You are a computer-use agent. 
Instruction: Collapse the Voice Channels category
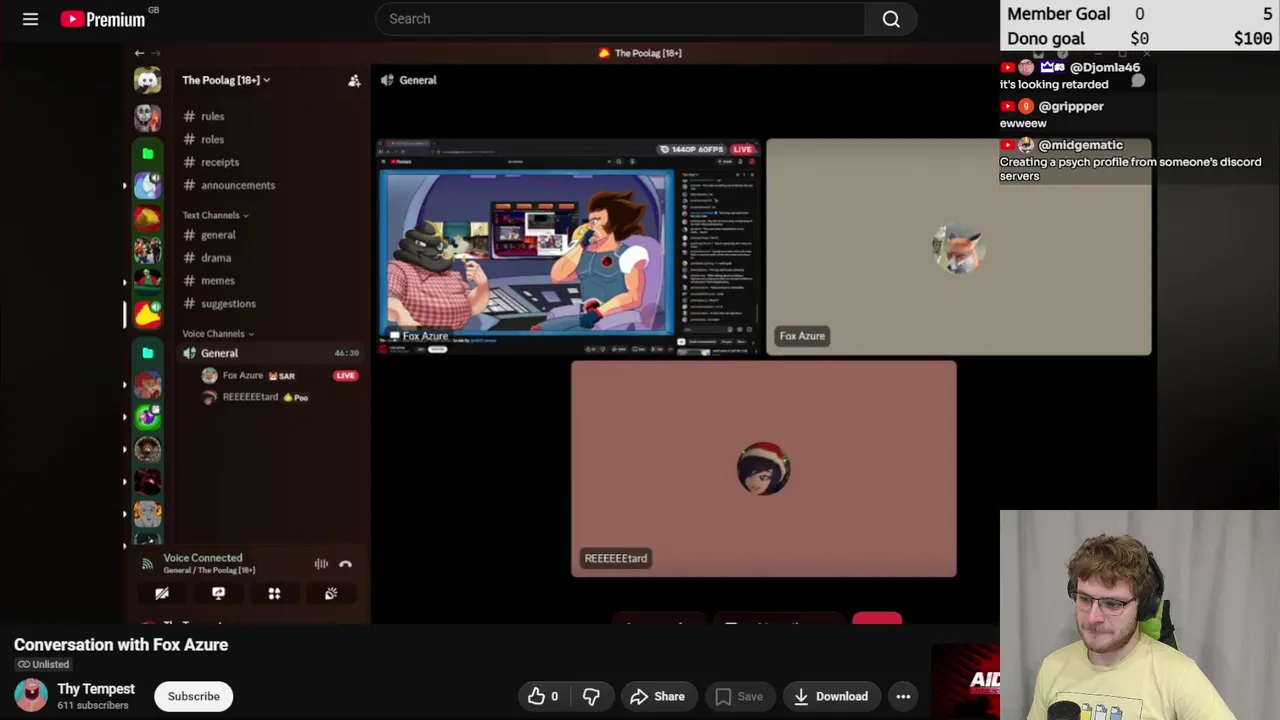[x=218, y=334]
